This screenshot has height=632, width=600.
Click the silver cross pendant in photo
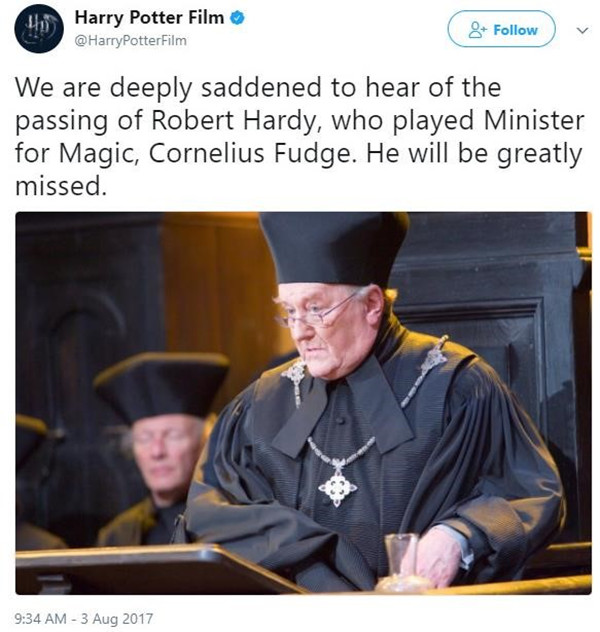click(338, 488)
